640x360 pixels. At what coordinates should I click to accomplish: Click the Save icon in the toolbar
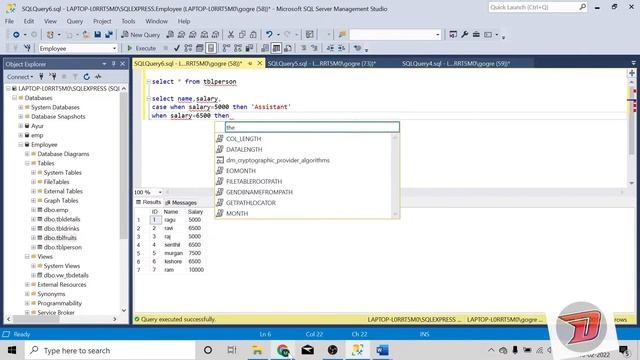tap(98, 35)
